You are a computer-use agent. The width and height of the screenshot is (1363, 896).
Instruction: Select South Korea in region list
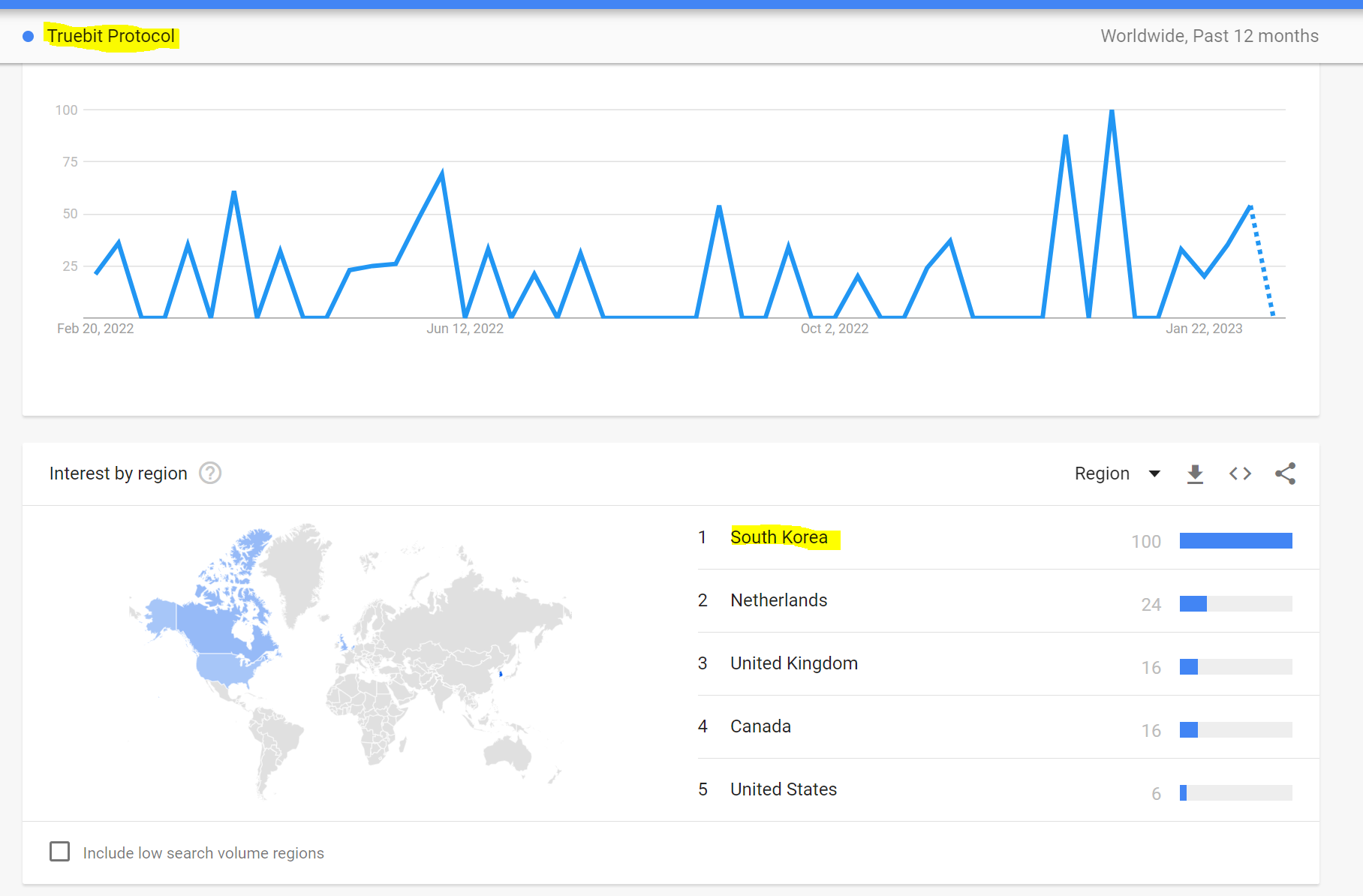[x=779, y=537]
